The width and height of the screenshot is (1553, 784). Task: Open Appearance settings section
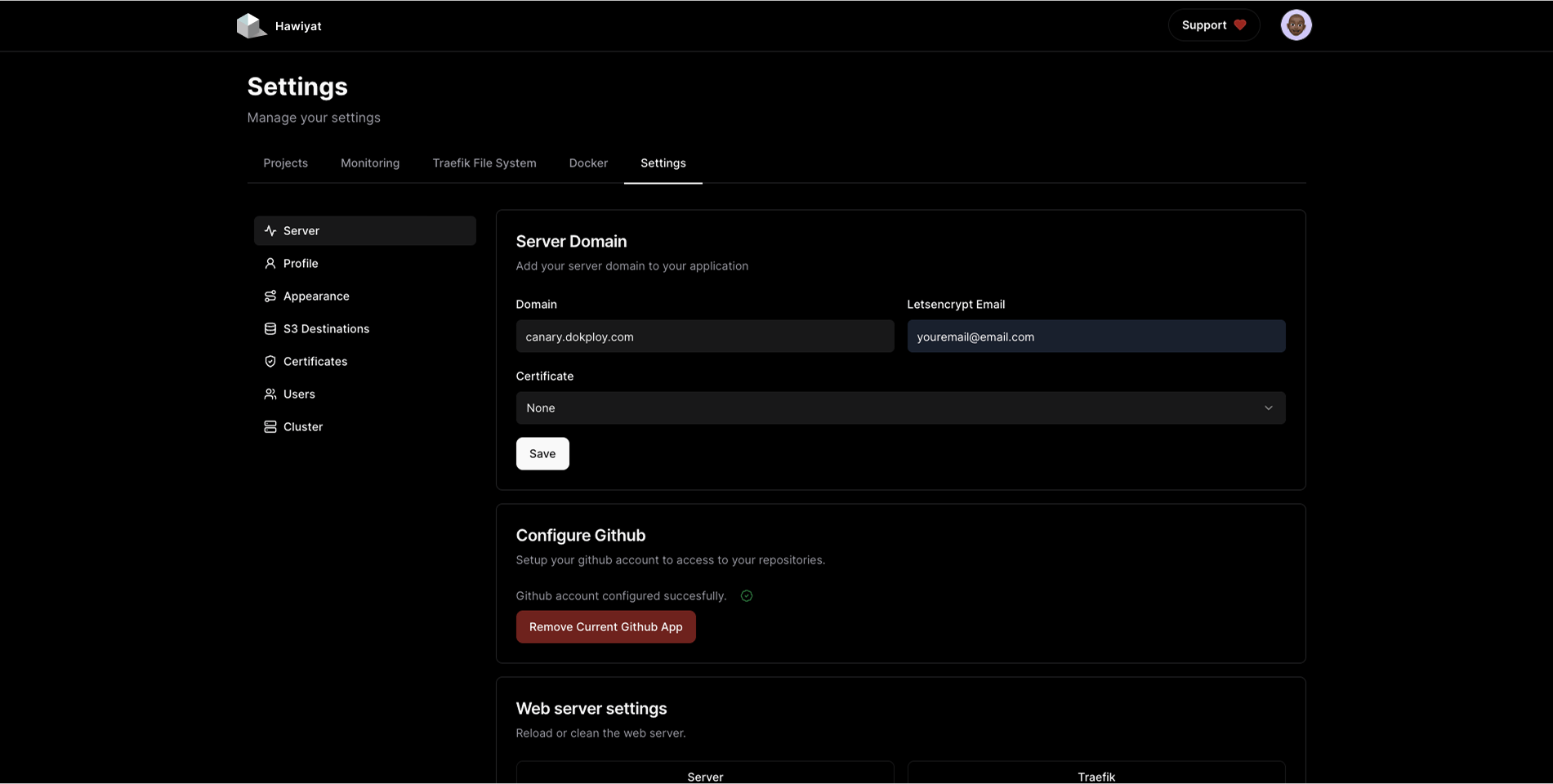(x=365, y=296)
